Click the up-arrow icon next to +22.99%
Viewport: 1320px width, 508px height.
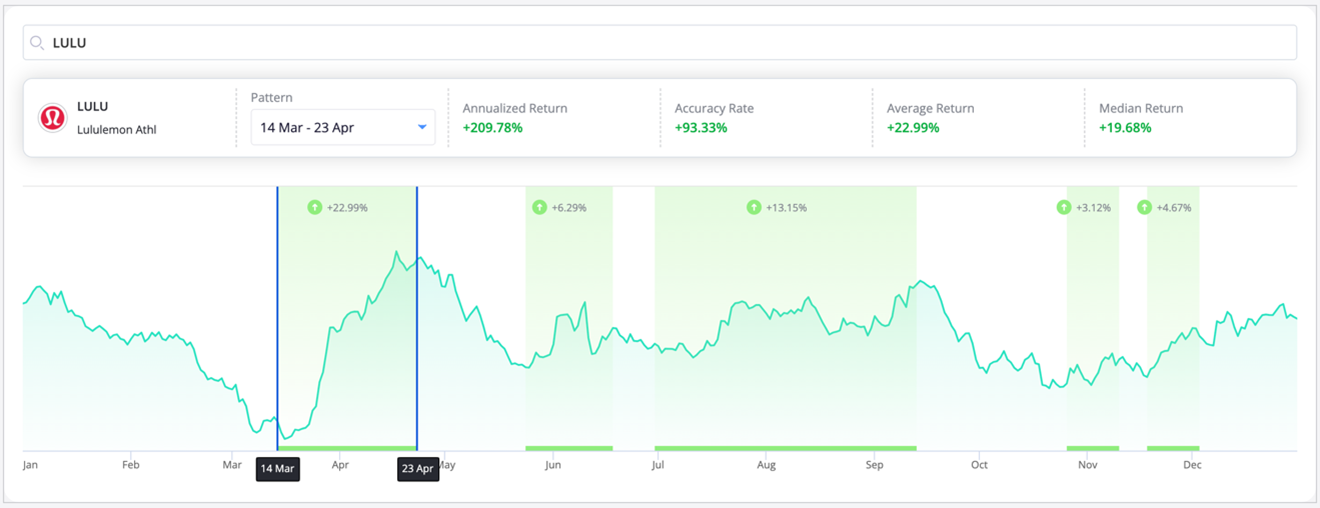click(315, 208)
